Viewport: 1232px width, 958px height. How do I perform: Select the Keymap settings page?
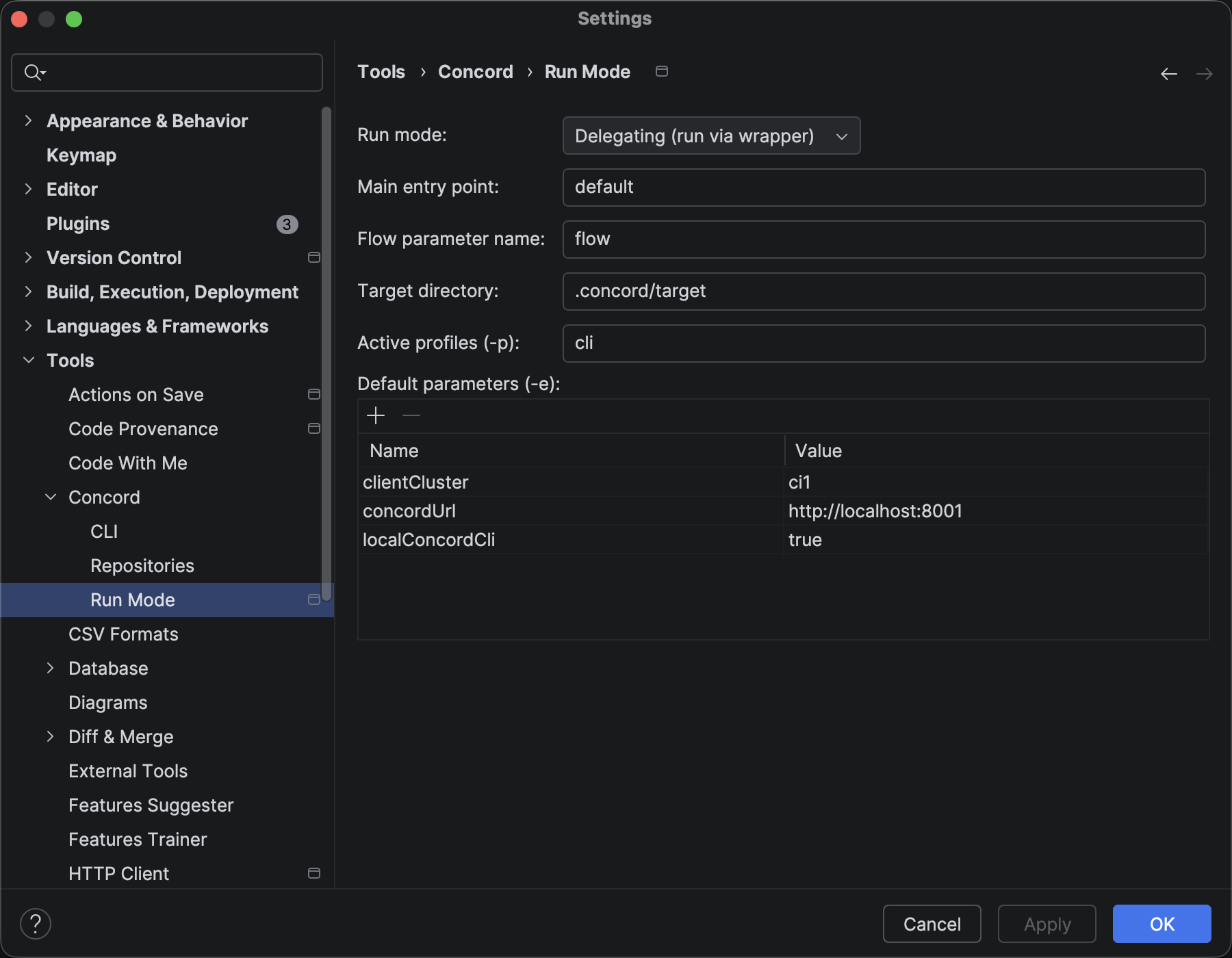click(x=81, y=155)
